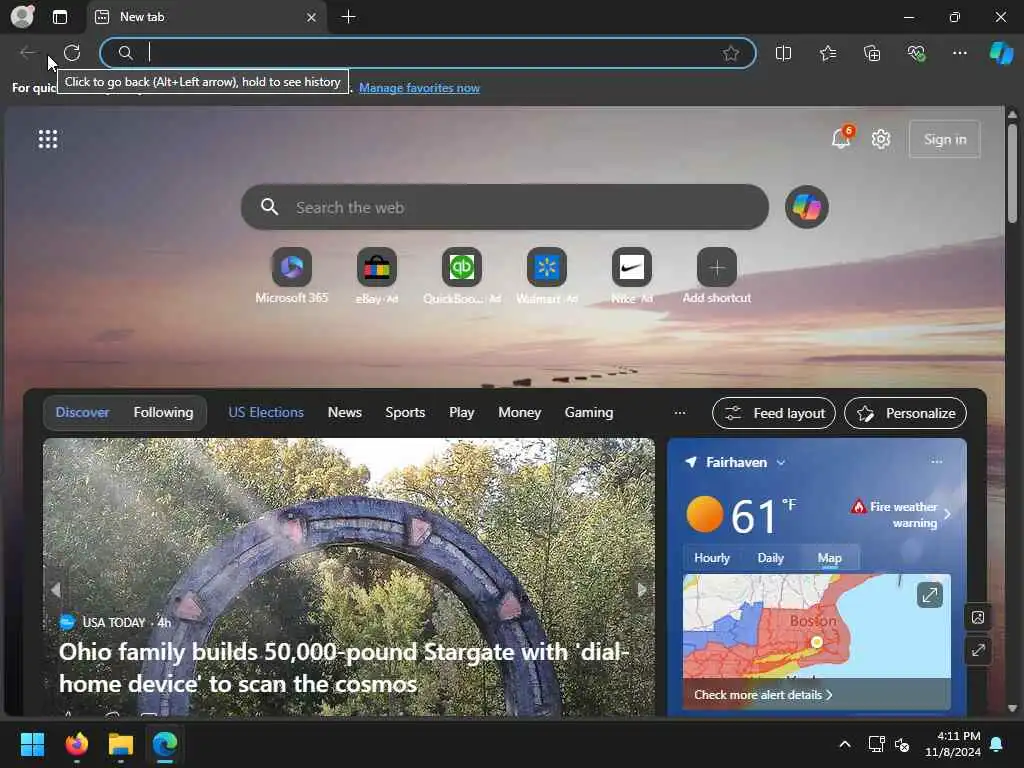Viewport: 1024px width, 768px height.
Task: Open the Favorites list icon
Action: [827, 53]
